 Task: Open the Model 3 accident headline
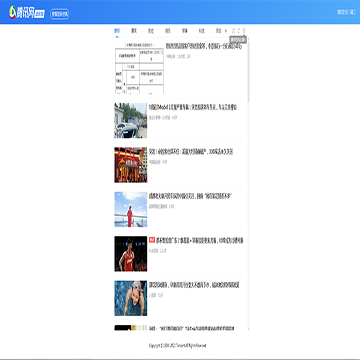click(x=193, y=107)
